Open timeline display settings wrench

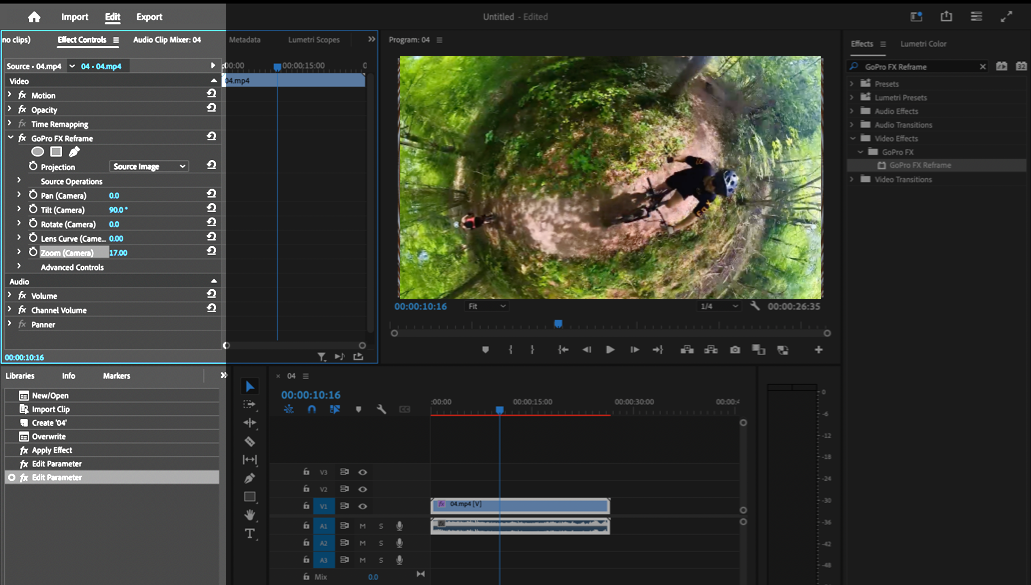point(381,409)
